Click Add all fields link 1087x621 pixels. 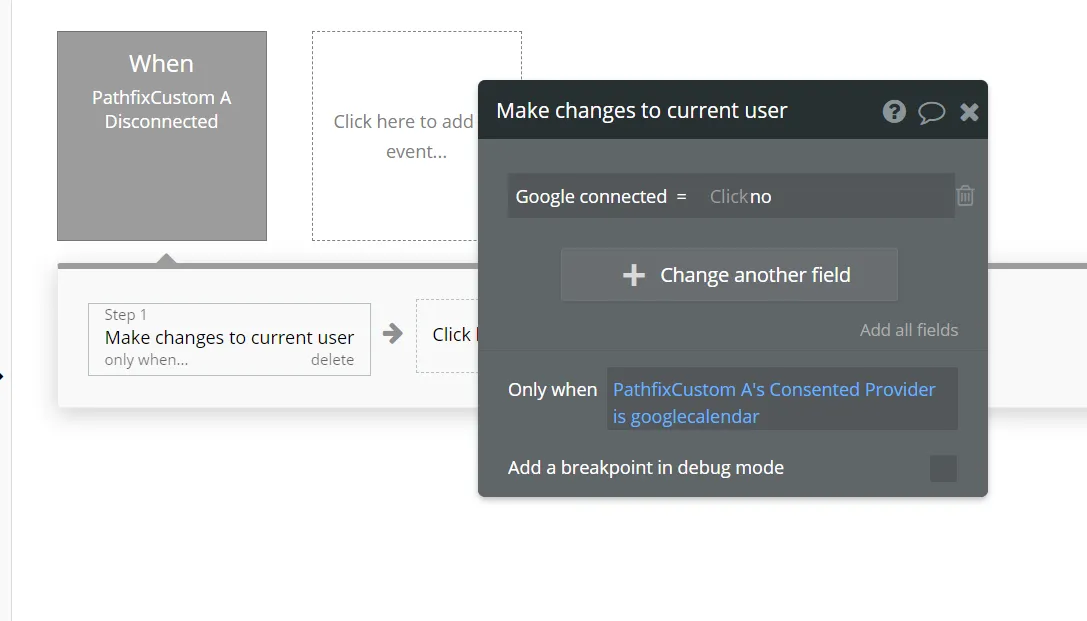click(x=909, y=330)
